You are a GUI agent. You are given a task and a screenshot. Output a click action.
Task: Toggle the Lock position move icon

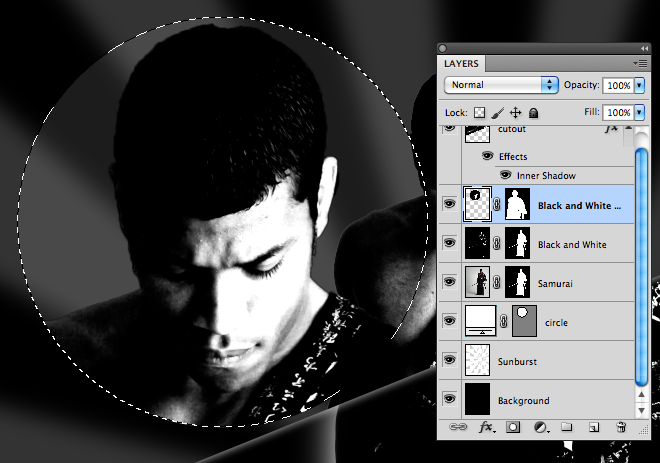(x=515, y=112)
